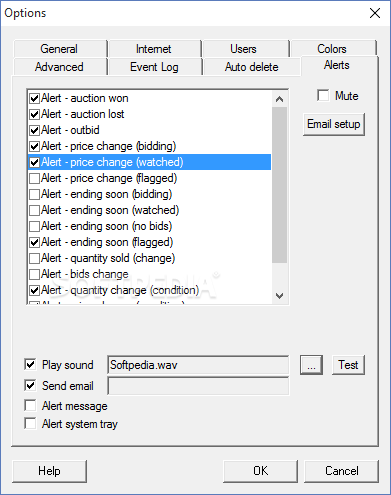Check Alert - ending soon (watched)
Viewport: 391px width, 495px height.
click(x=34, y=210)
